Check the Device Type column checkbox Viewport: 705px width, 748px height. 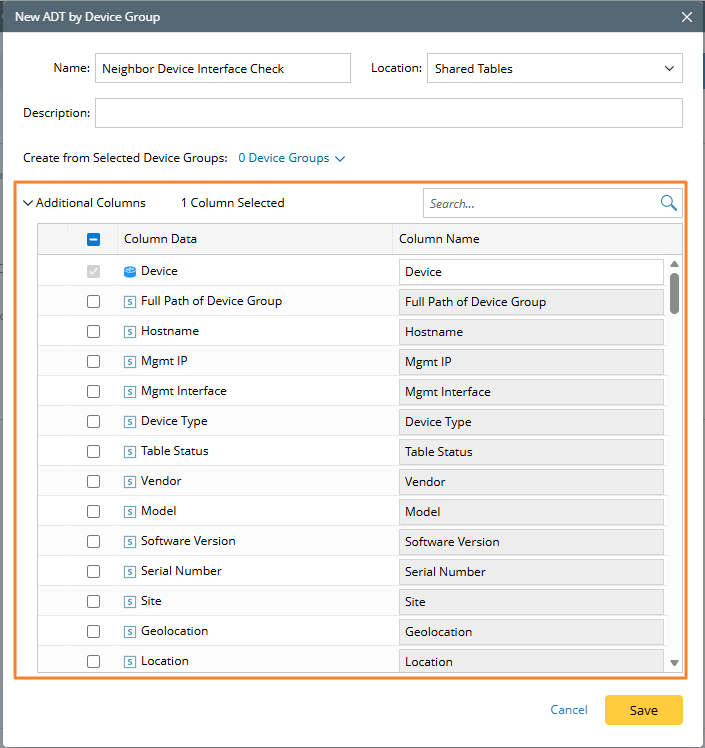point(93,421)
